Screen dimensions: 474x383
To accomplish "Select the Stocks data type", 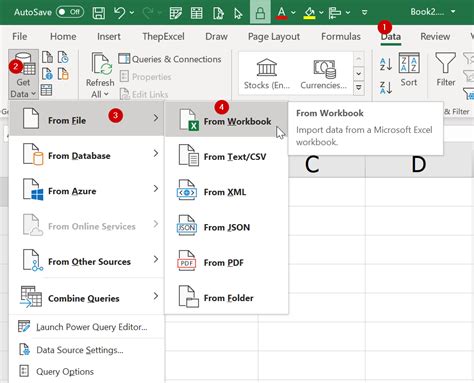I will [x=267, y=74].
